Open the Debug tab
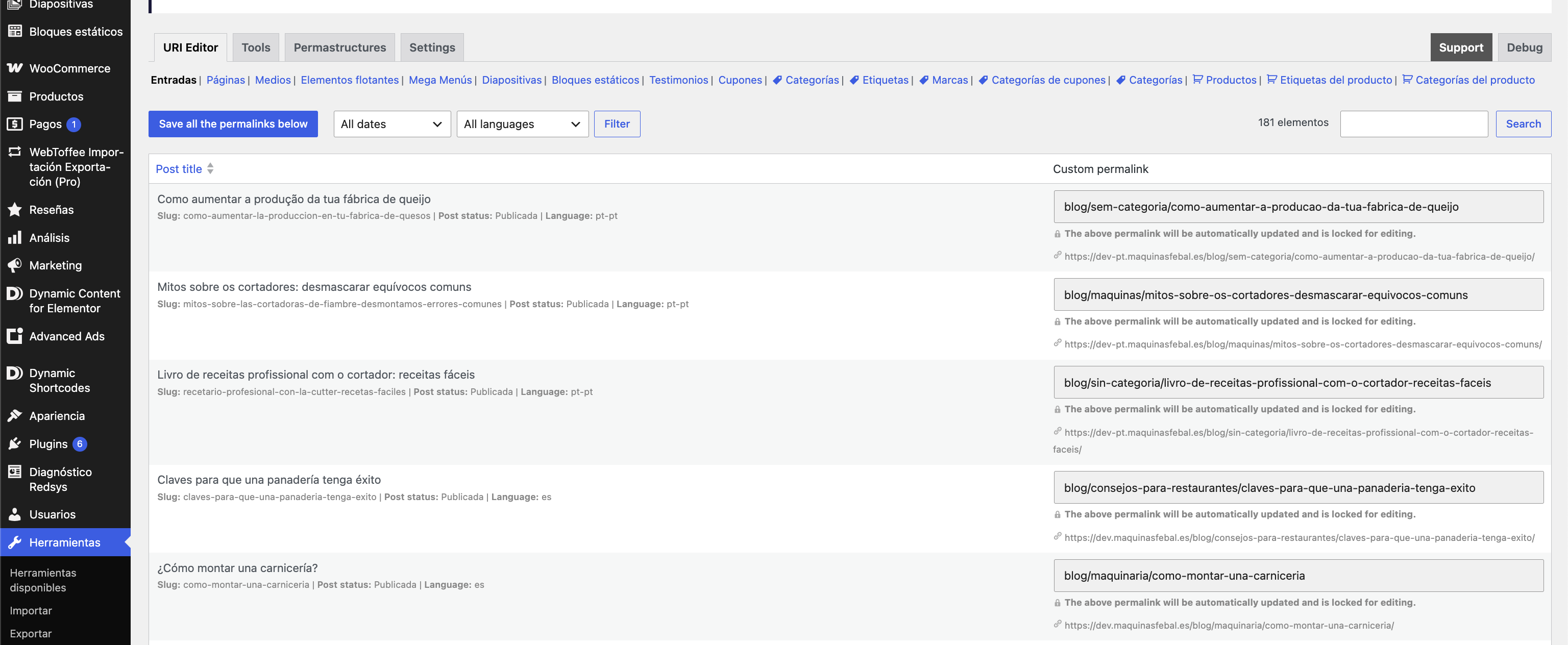Viewport: 1568px width, 645px height. (x=1524, y=47)
